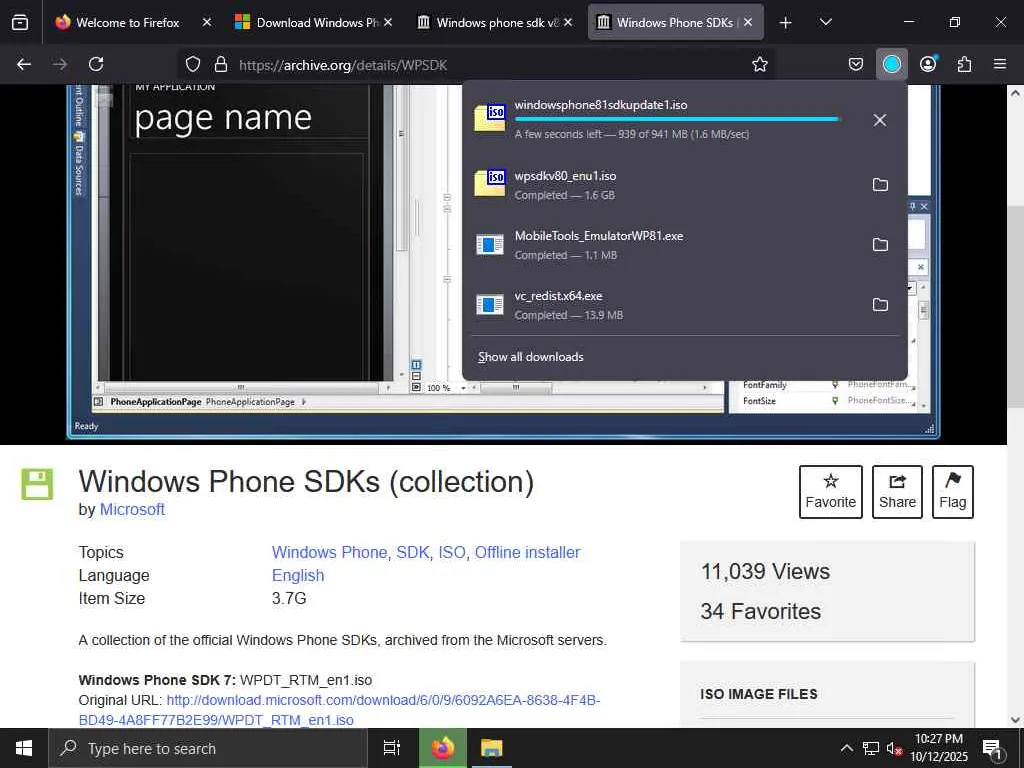Open the Offline installer topic link
The width and height of the screenshot is (1024, 768).
click(527, 552)
